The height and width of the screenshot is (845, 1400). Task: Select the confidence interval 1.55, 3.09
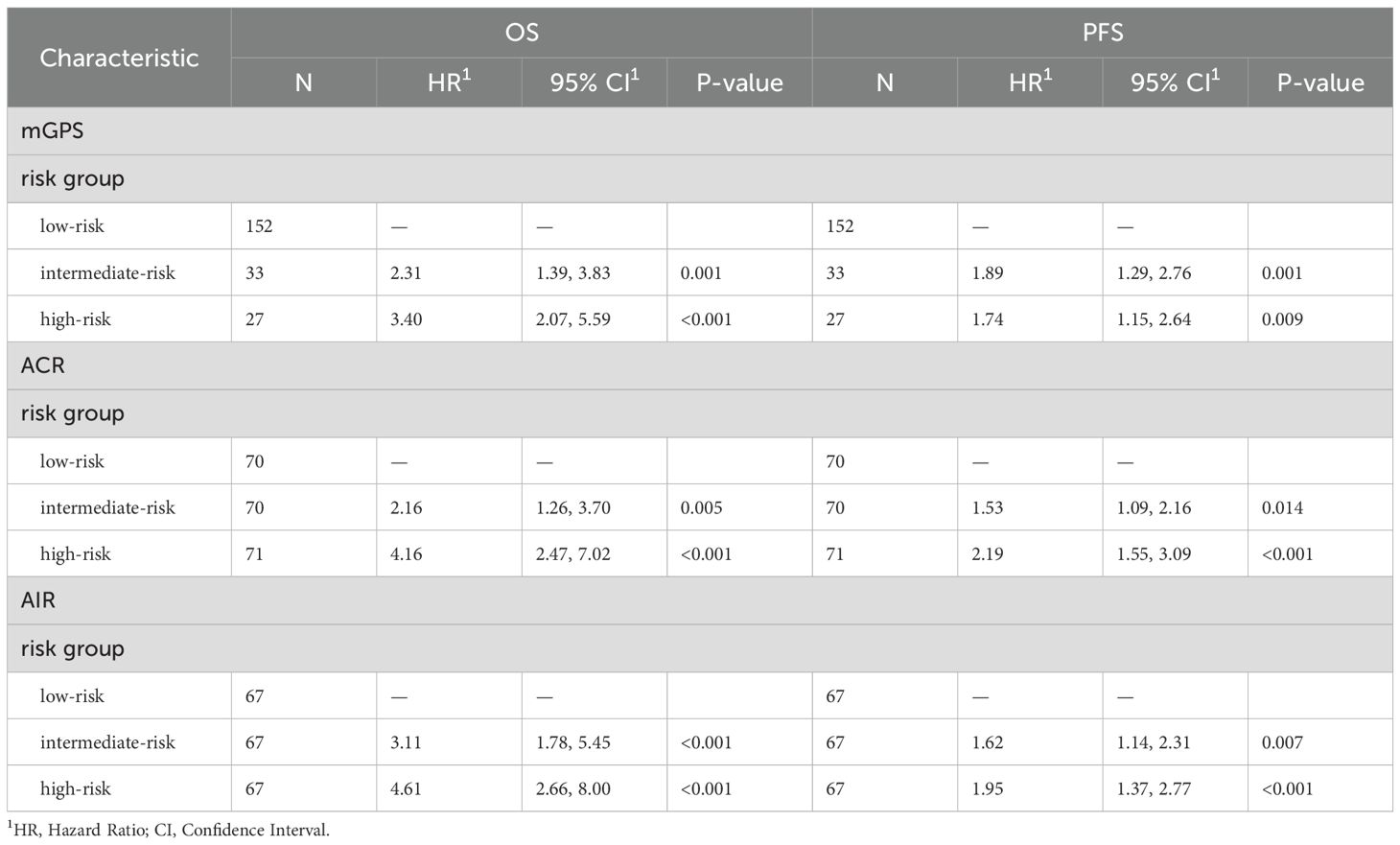(x=1154, y=554)
